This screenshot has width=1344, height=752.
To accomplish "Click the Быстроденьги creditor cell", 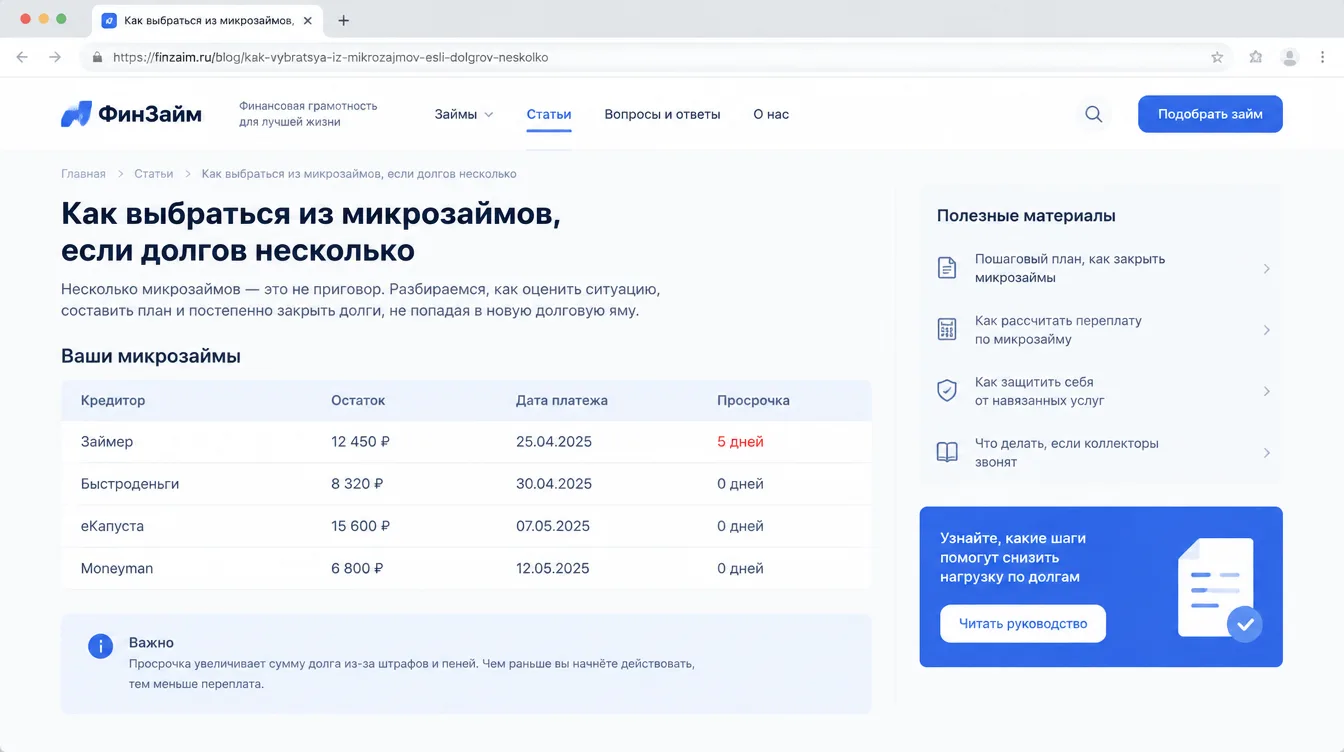I will 130,483.
